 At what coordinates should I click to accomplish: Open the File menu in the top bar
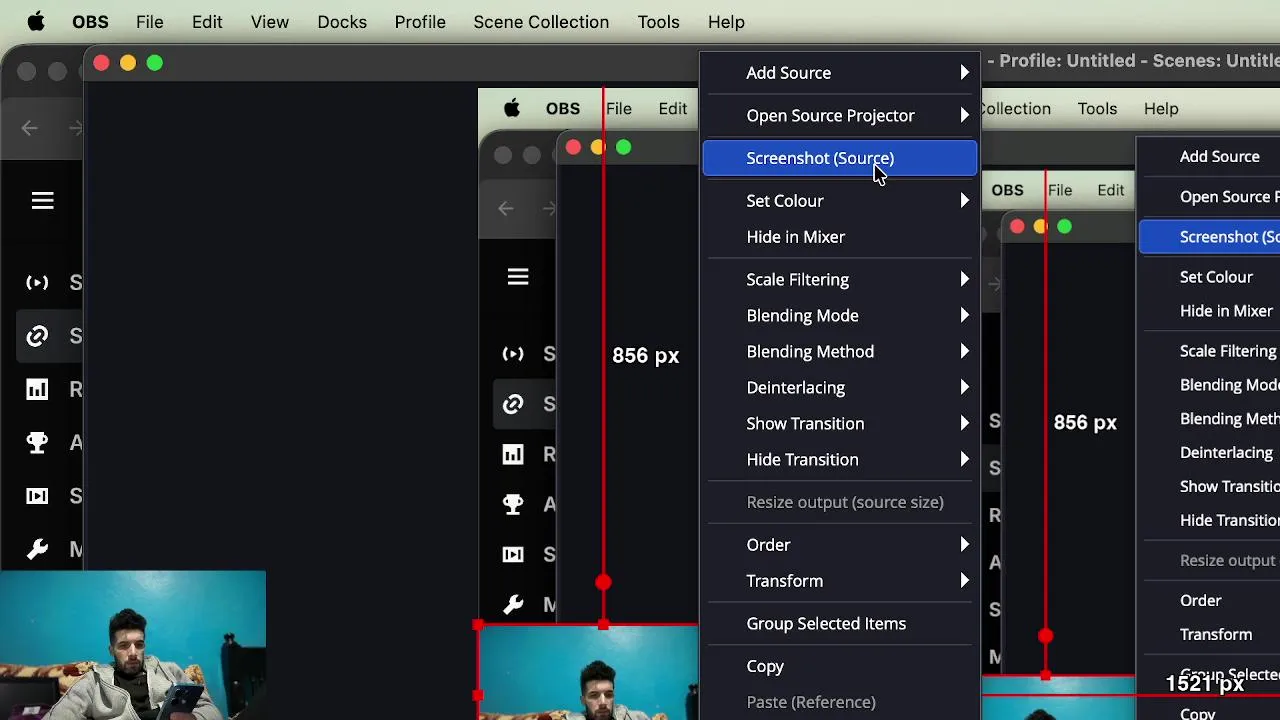(150, 22)
